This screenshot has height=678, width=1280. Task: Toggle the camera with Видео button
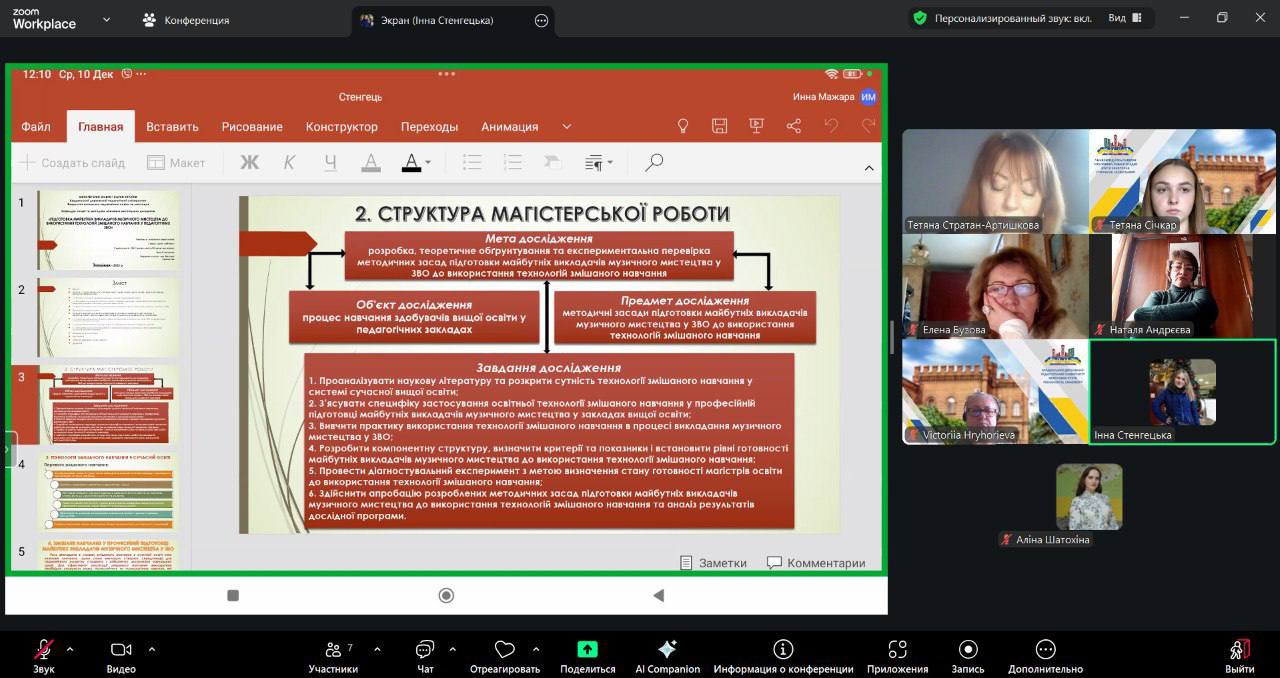point(121,656)
